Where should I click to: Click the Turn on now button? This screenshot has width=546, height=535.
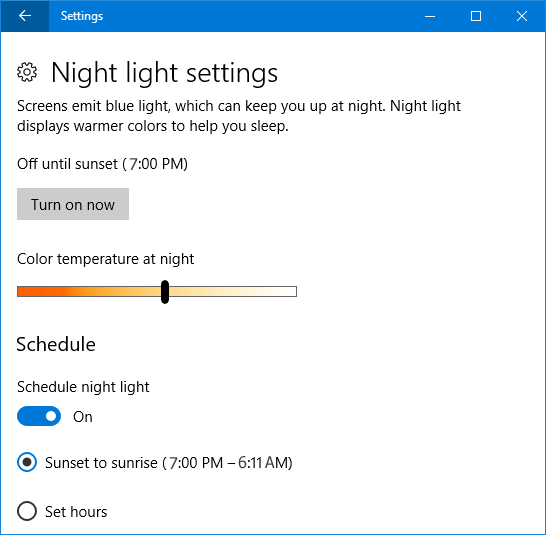click(73, 204)
